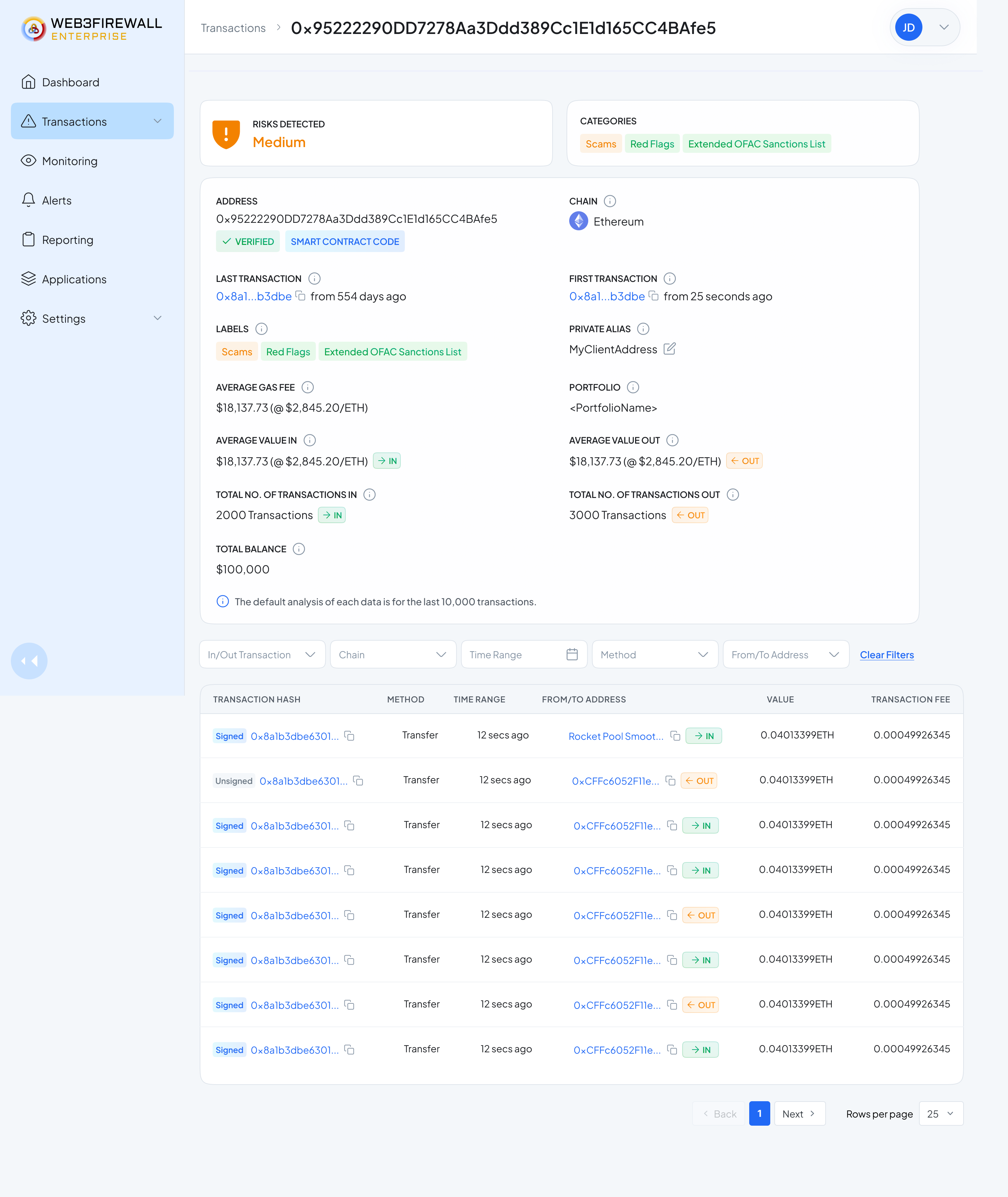Click the Clear Filters link

[x=887, y=655]
